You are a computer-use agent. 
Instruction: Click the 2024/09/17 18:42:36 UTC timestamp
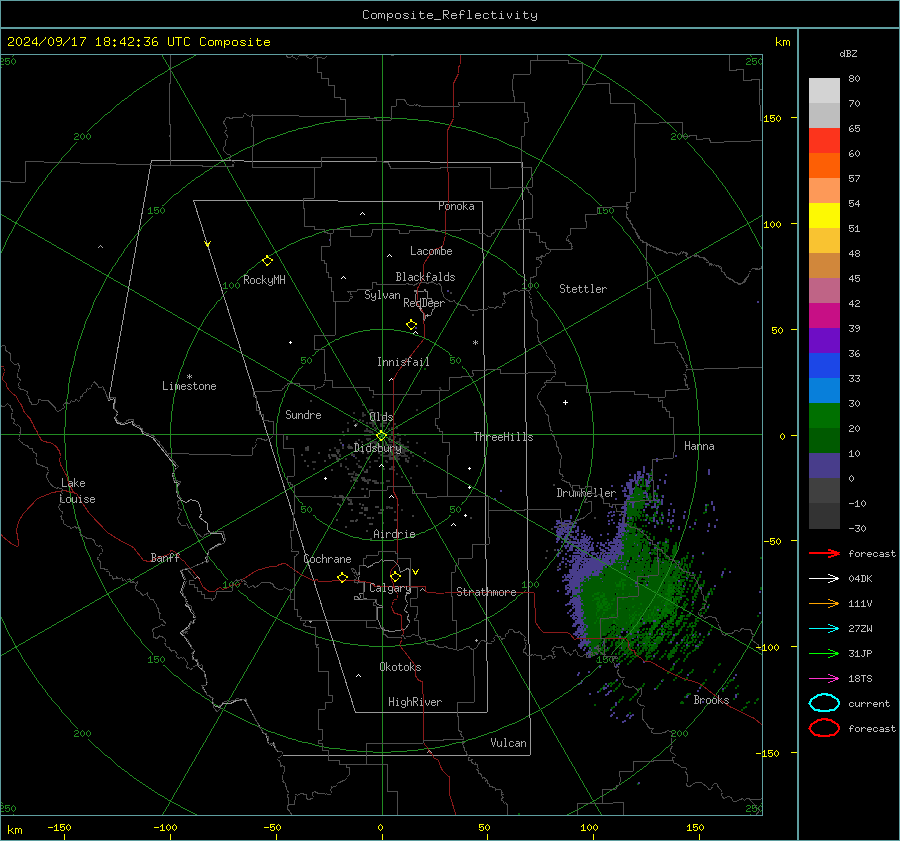[x=99, y=42]
